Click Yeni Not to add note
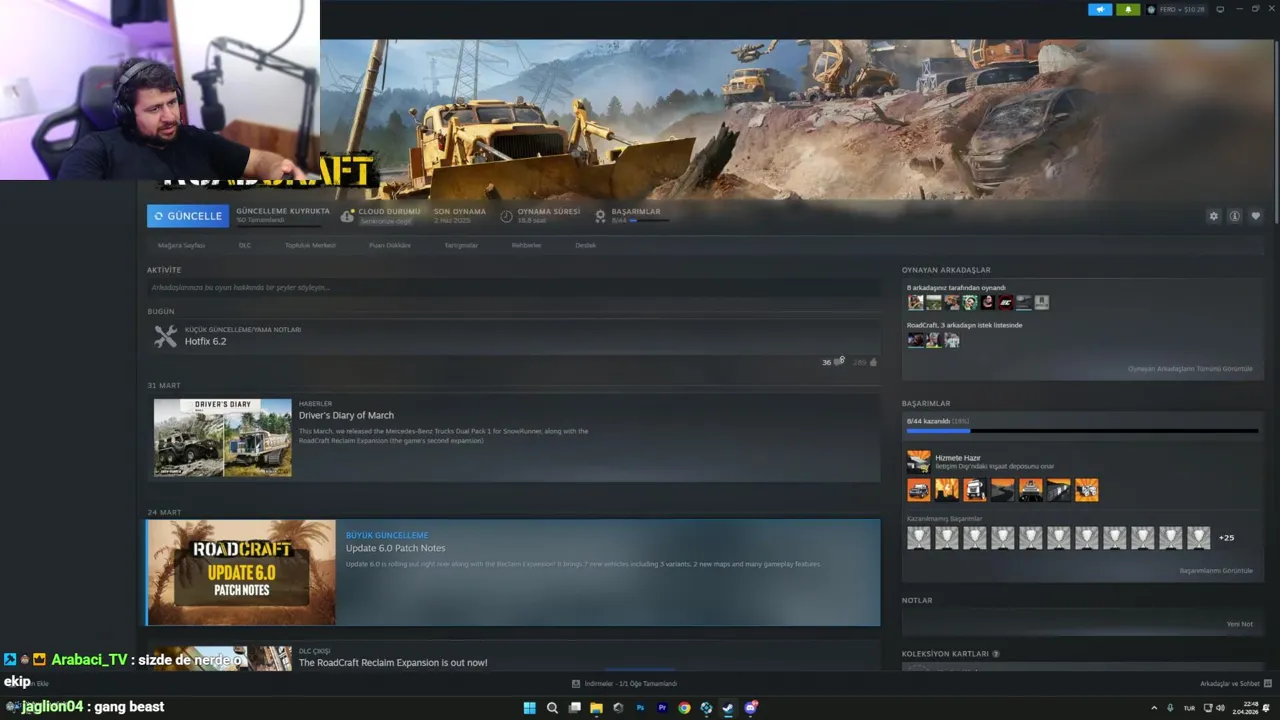This screenshot has height=720, width=1280. [x=1240, y=624]
